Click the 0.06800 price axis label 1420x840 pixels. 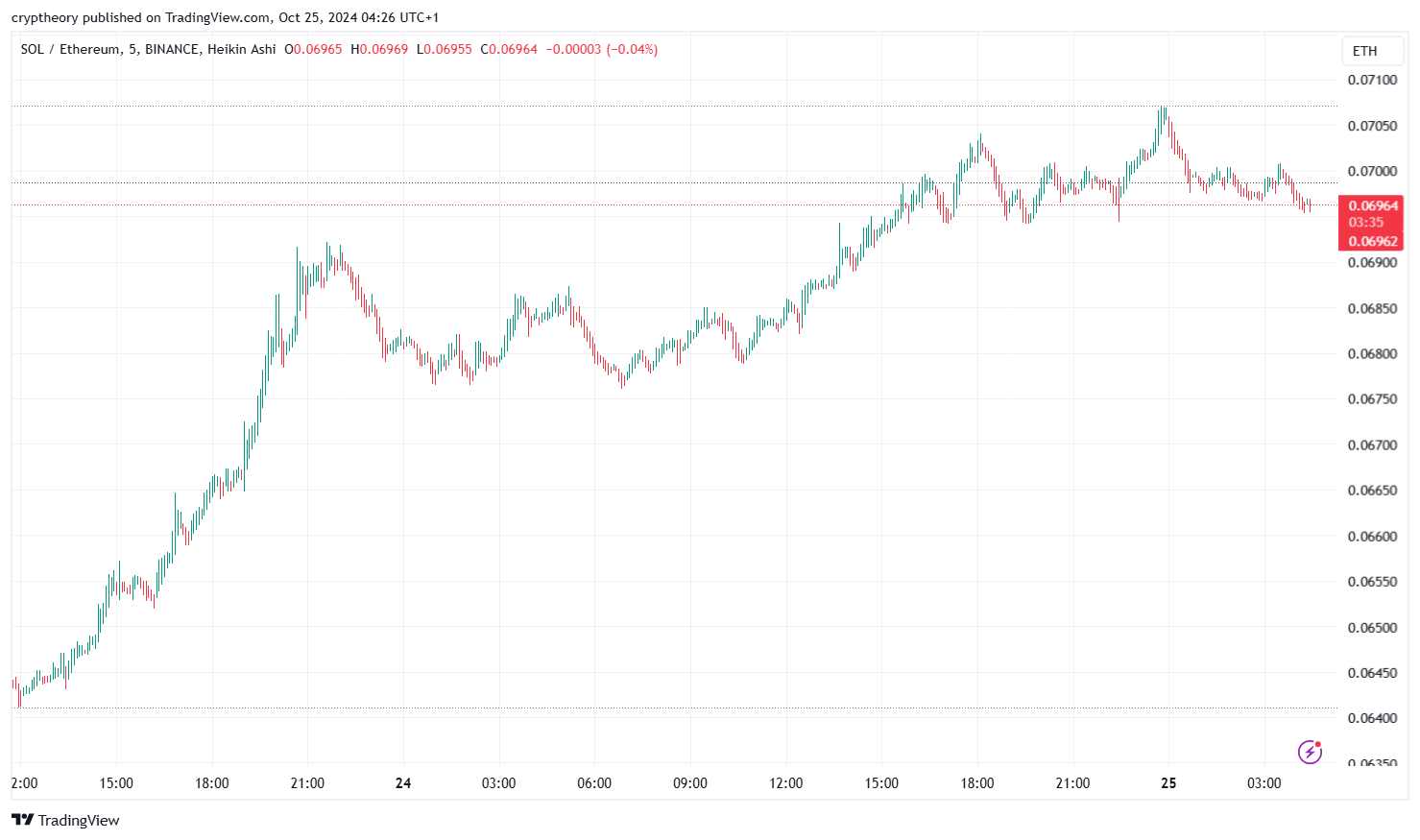(1372, 353)
